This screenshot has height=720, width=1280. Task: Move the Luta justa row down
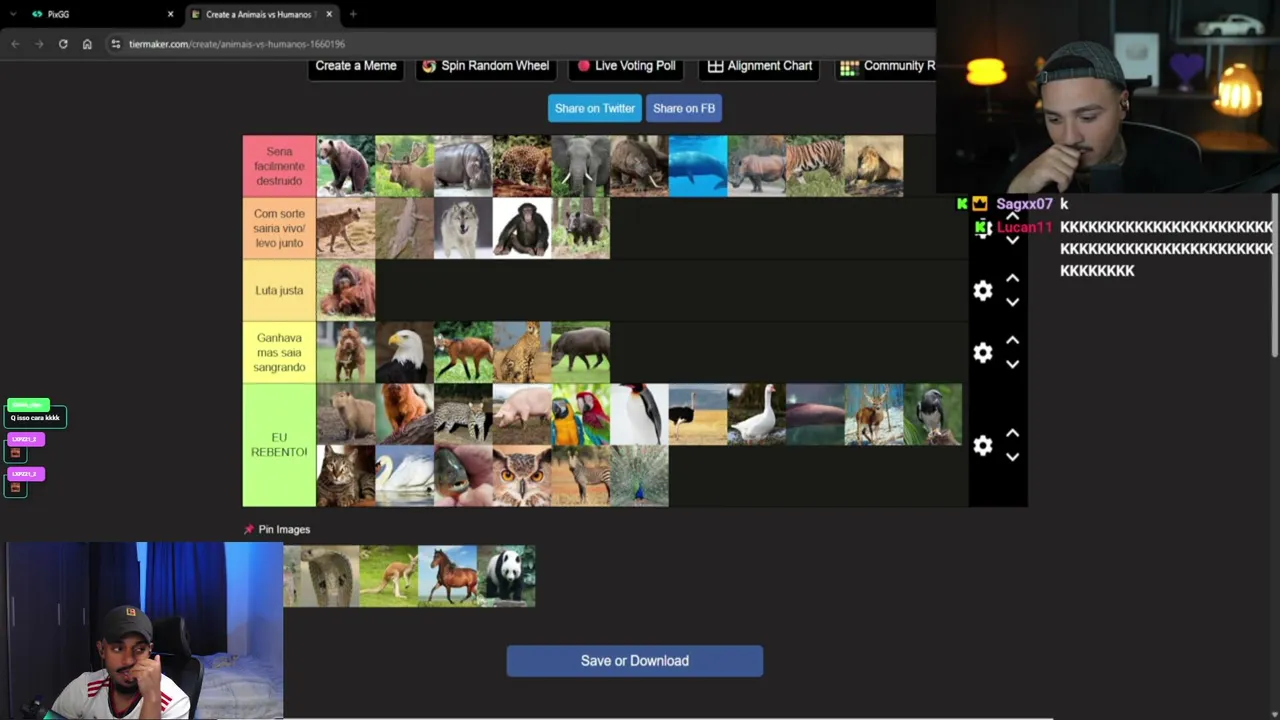[x=1012, y=302]
